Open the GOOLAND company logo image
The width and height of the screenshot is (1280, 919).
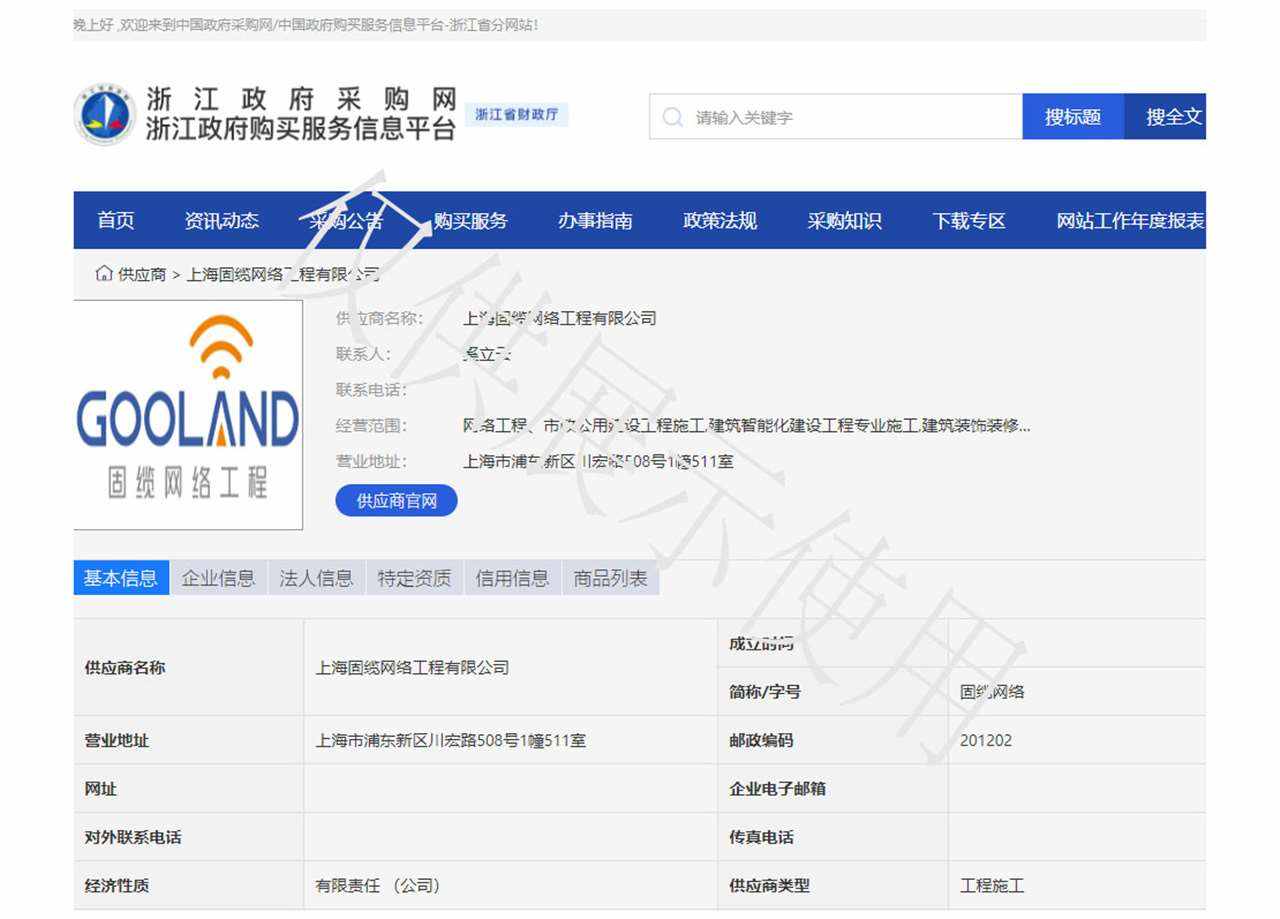tap(188, 414)
